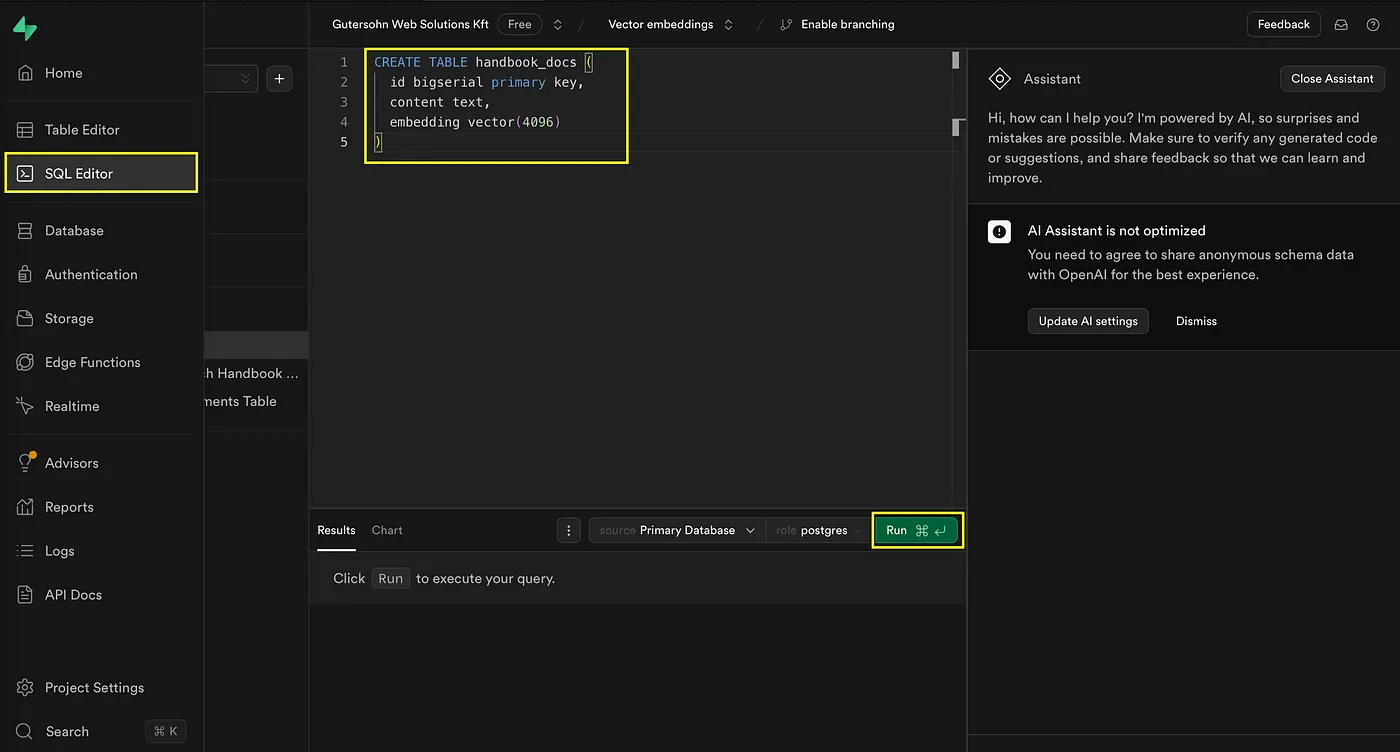1400x752 pixels.
Task: Run the SQL query
Action: click(917, 531)
